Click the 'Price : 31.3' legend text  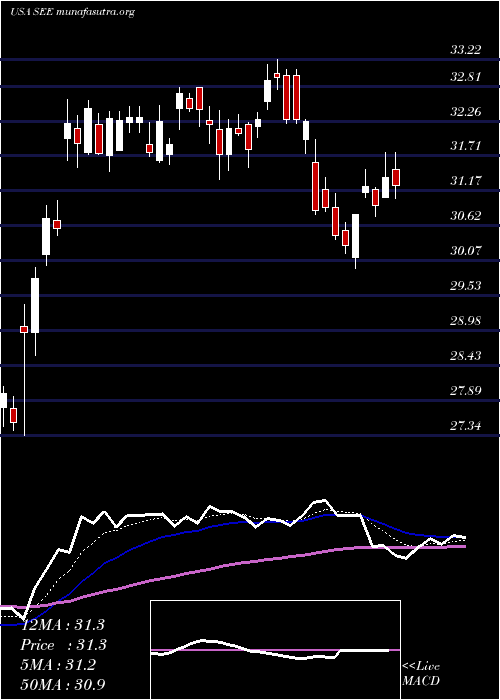[x=63, y=645]
